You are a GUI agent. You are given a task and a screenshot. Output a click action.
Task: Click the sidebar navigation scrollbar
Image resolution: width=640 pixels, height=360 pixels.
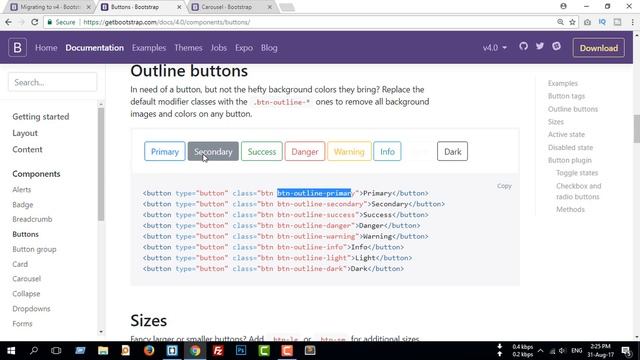(x=101, y=163)
